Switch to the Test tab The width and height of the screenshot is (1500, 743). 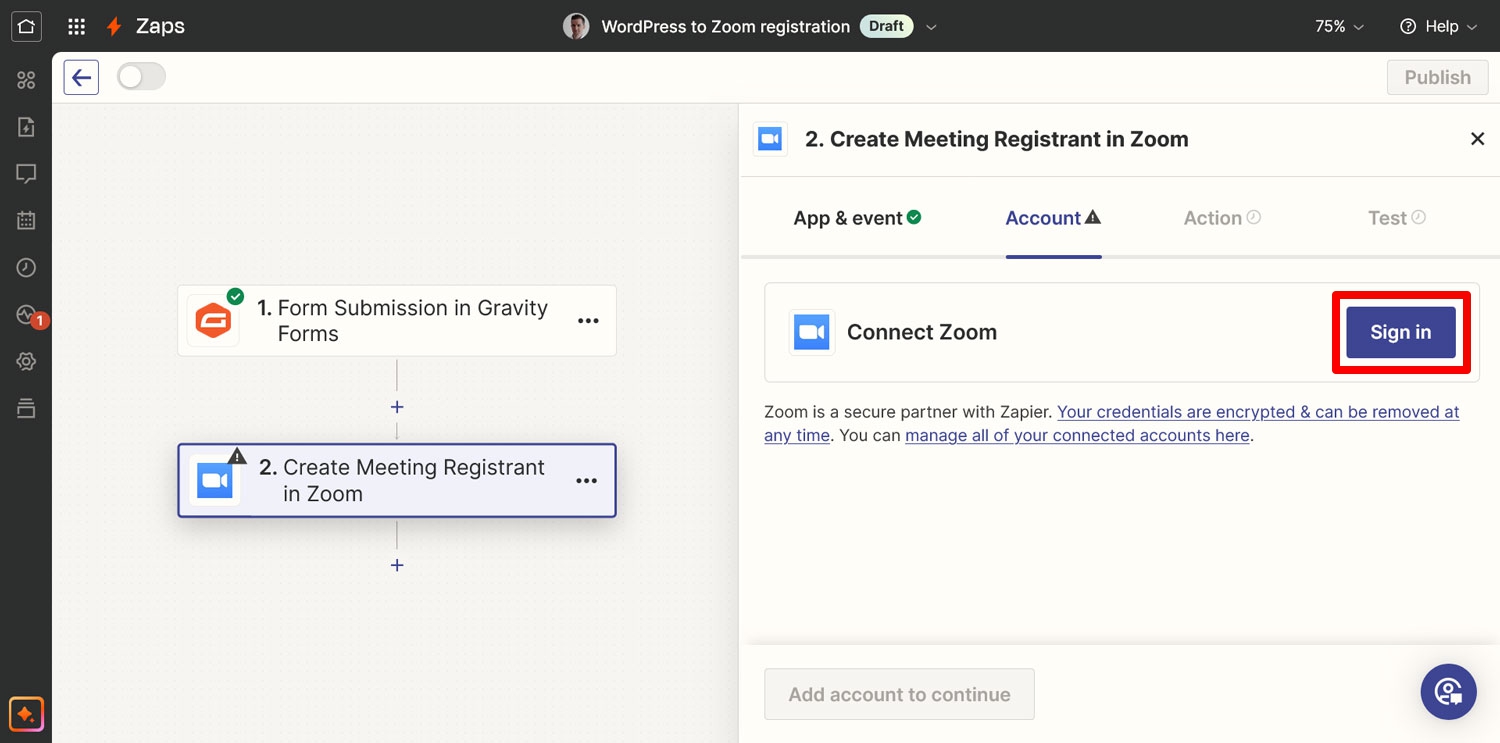pos(1397,218)
